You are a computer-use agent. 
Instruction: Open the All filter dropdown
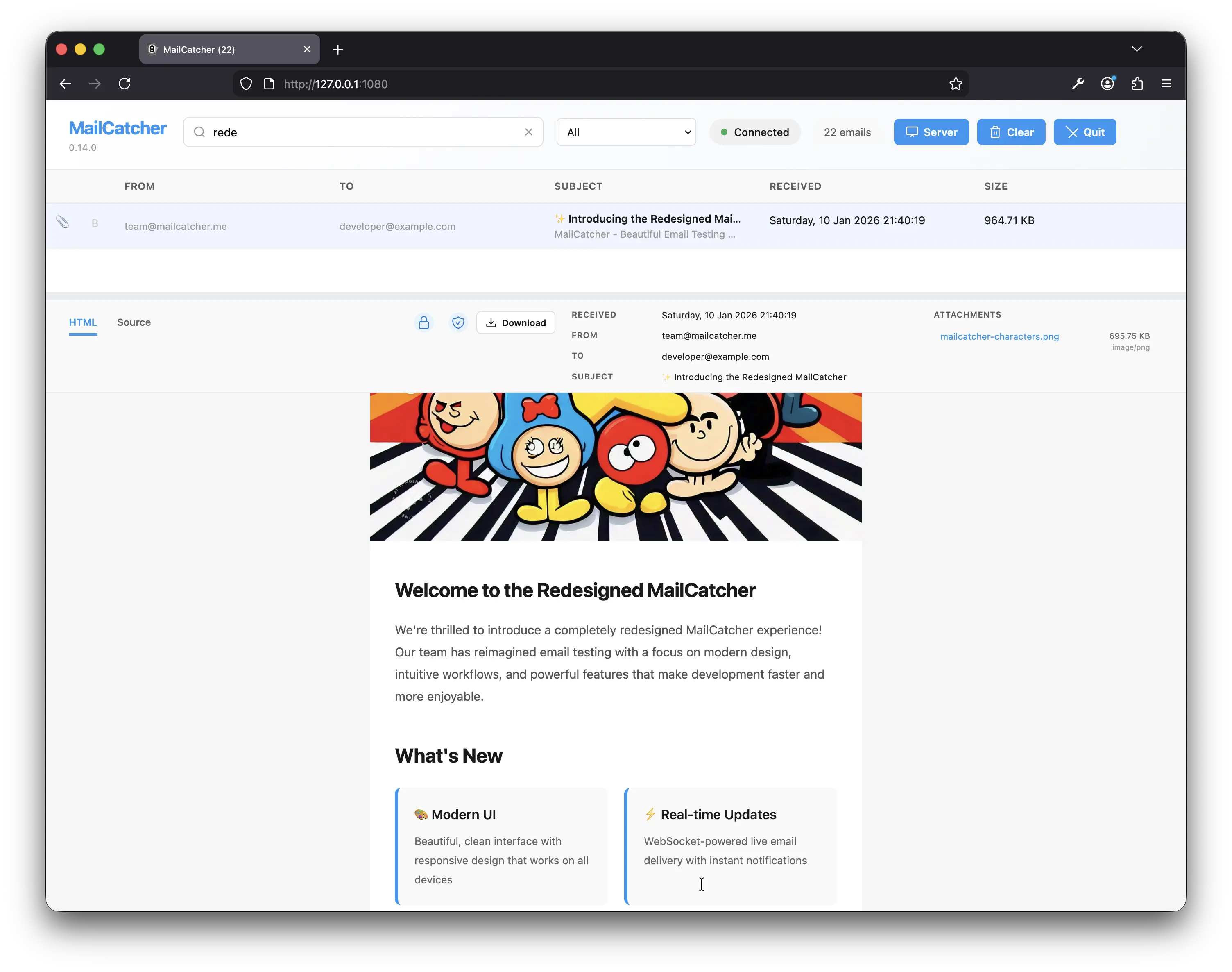626,132
